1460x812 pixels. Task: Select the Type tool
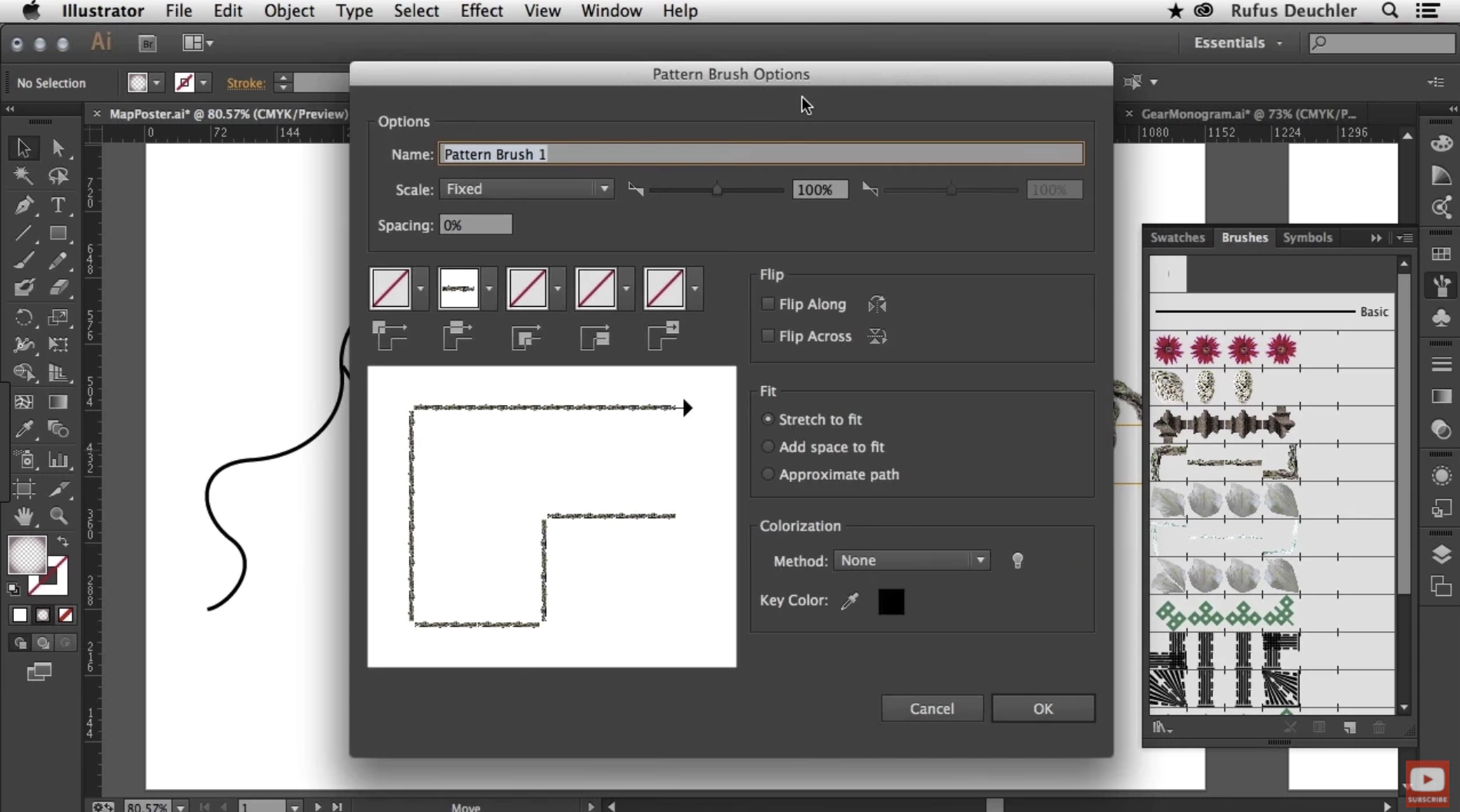tap(58, 205)
